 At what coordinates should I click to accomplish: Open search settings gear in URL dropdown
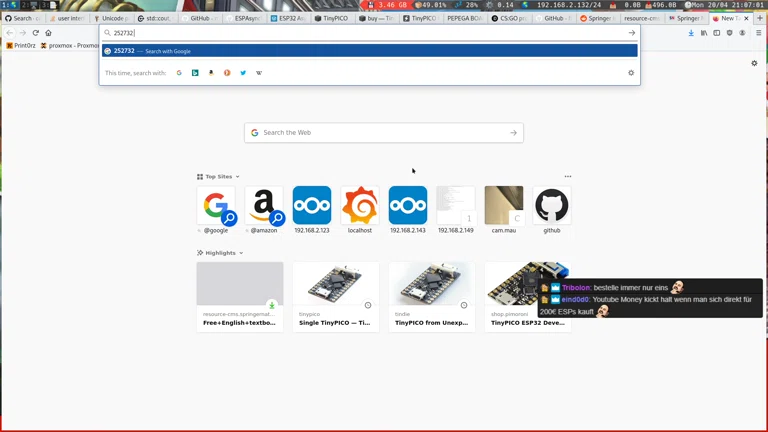point(630,73)
